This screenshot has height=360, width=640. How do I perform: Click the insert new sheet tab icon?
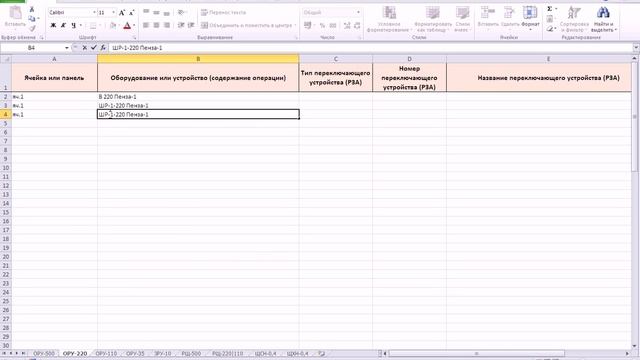point(322,353)
